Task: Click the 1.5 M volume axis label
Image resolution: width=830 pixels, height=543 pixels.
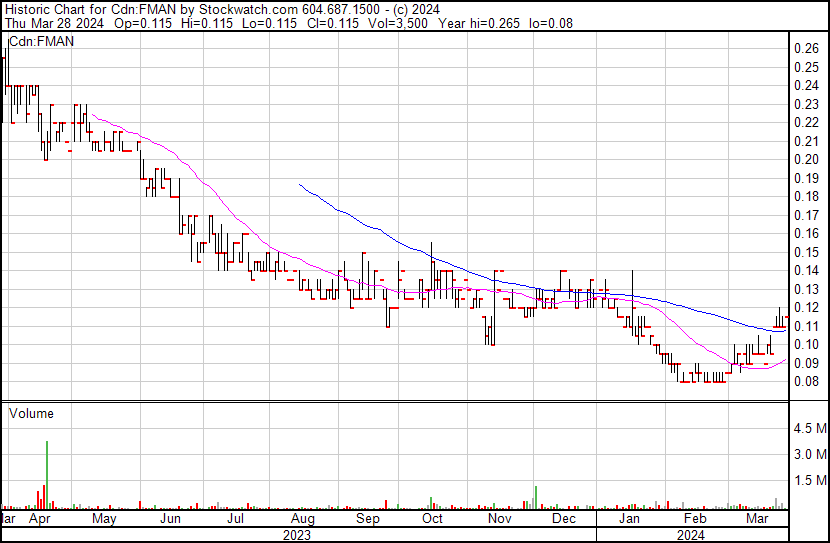Action: click(810, 481)
